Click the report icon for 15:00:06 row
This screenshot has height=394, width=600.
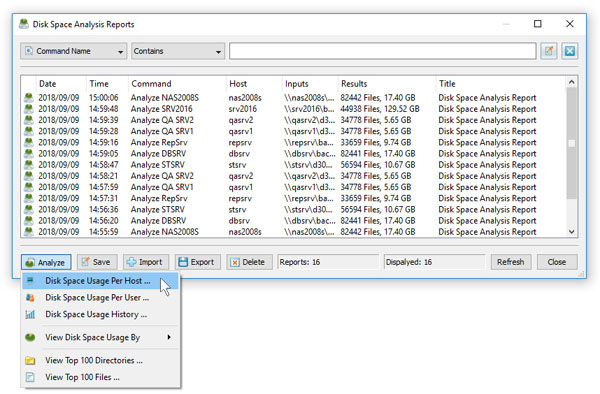(29, 98)
